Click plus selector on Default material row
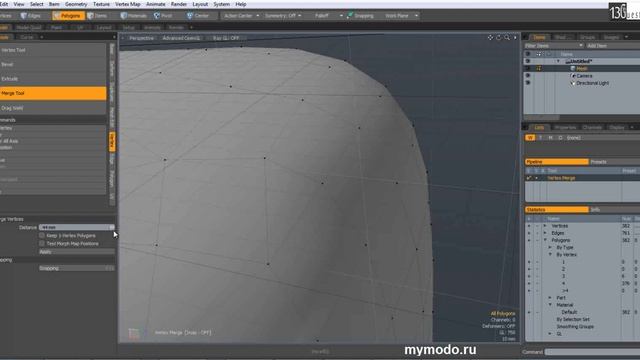This screenshot has height=360, width=640. click(529, 312)
